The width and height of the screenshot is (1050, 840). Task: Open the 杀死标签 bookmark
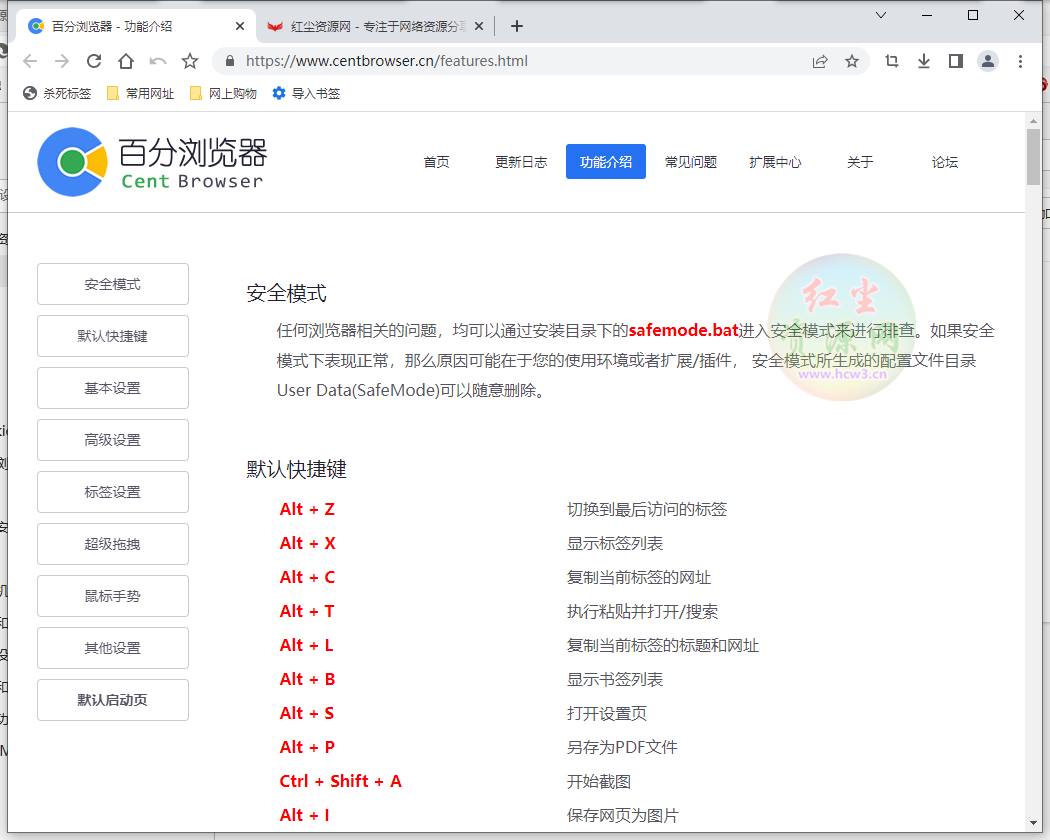(x=57, y=93)
